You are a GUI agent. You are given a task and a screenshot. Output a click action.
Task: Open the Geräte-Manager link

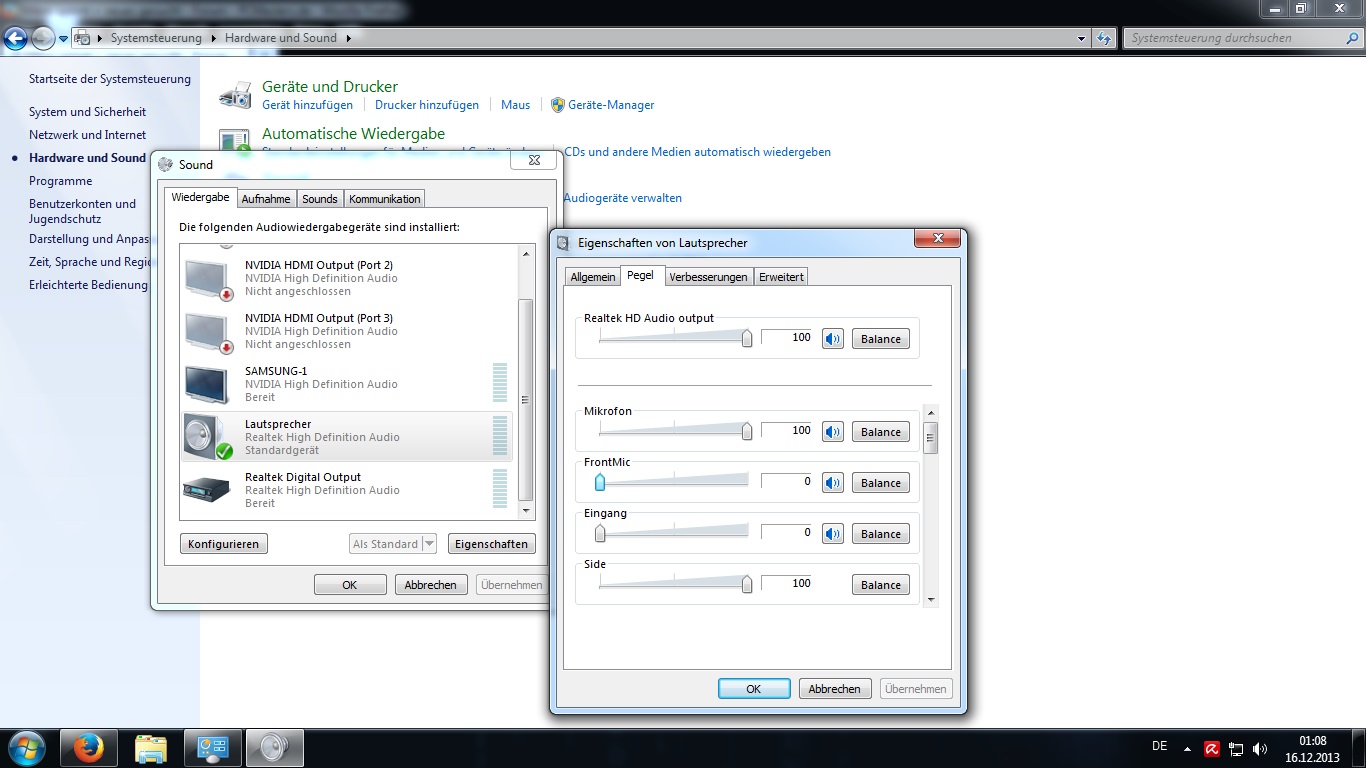(x=611, y=105)
